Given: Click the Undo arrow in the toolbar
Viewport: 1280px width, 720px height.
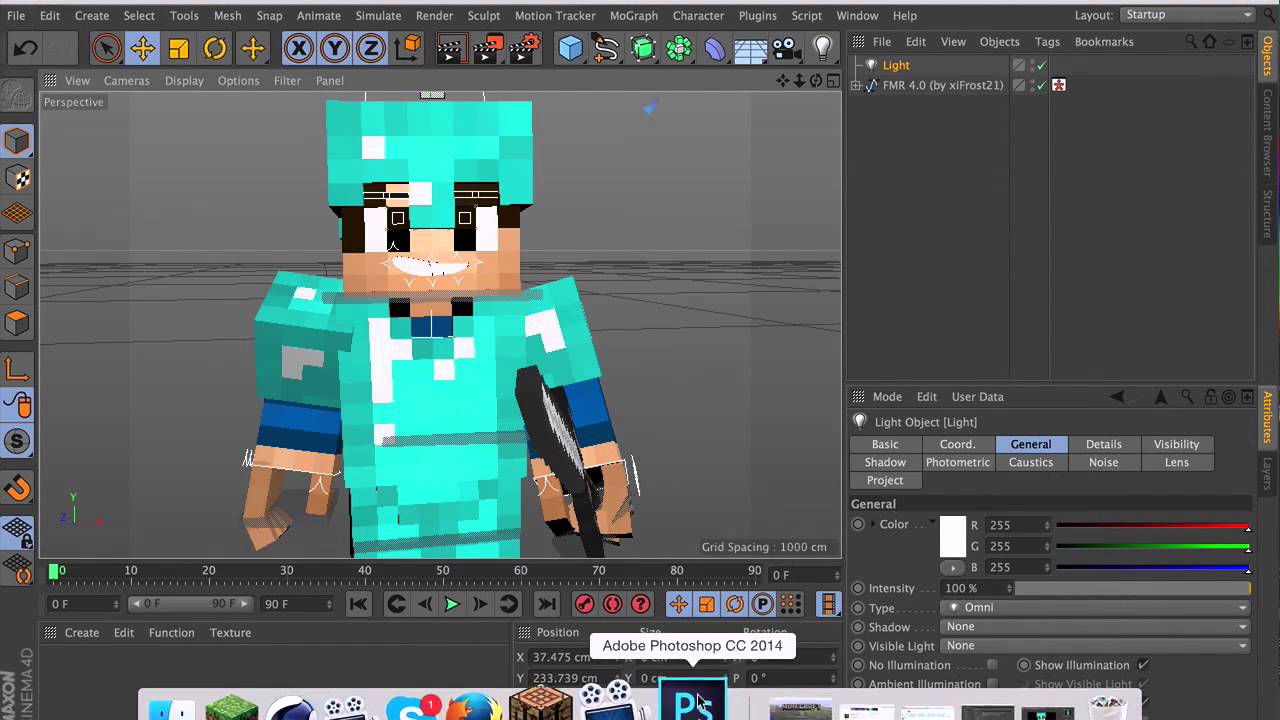Looking at the screenshot, I should 24,48.
